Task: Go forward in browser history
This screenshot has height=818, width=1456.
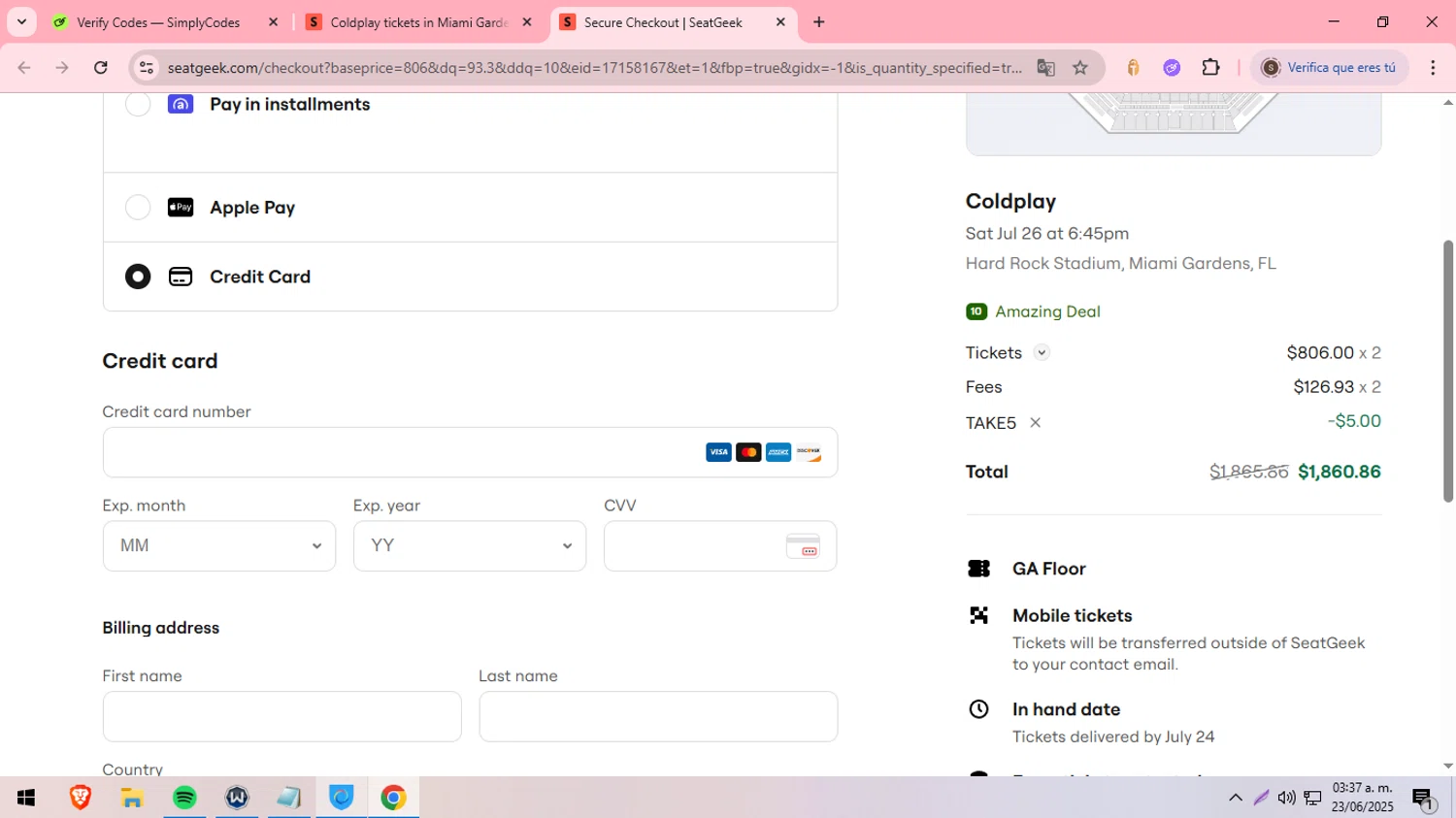Action: (x=62, y=68)
